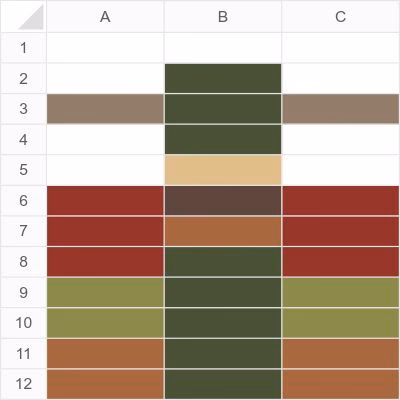This screenshot has height=400, width=400.
Task: Select row 10 header
Action: pos(23,323)
